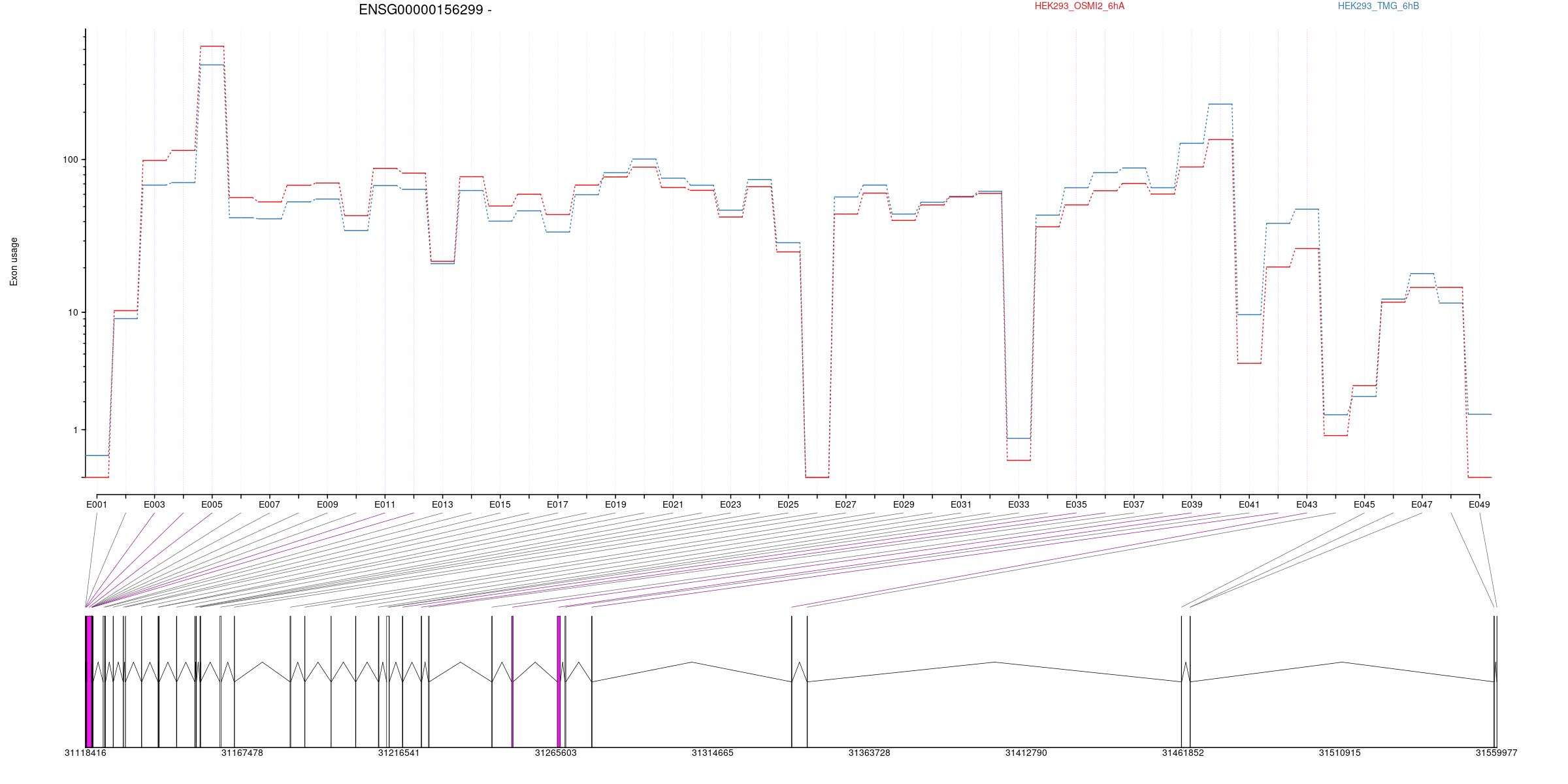1568x784 pixels.
Task: Click exon label E023
Action: point(730,504)
